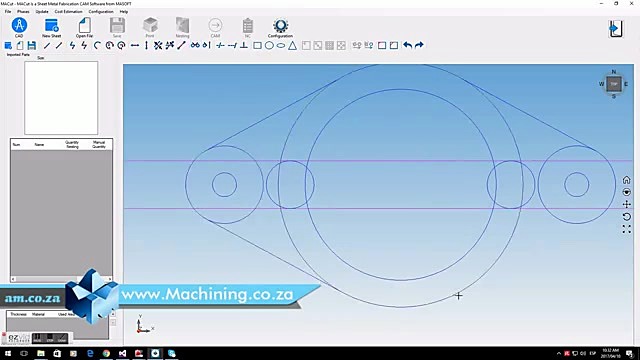The image size is (640, 360).
Task: Create a New Sheet
Action: 51,27
